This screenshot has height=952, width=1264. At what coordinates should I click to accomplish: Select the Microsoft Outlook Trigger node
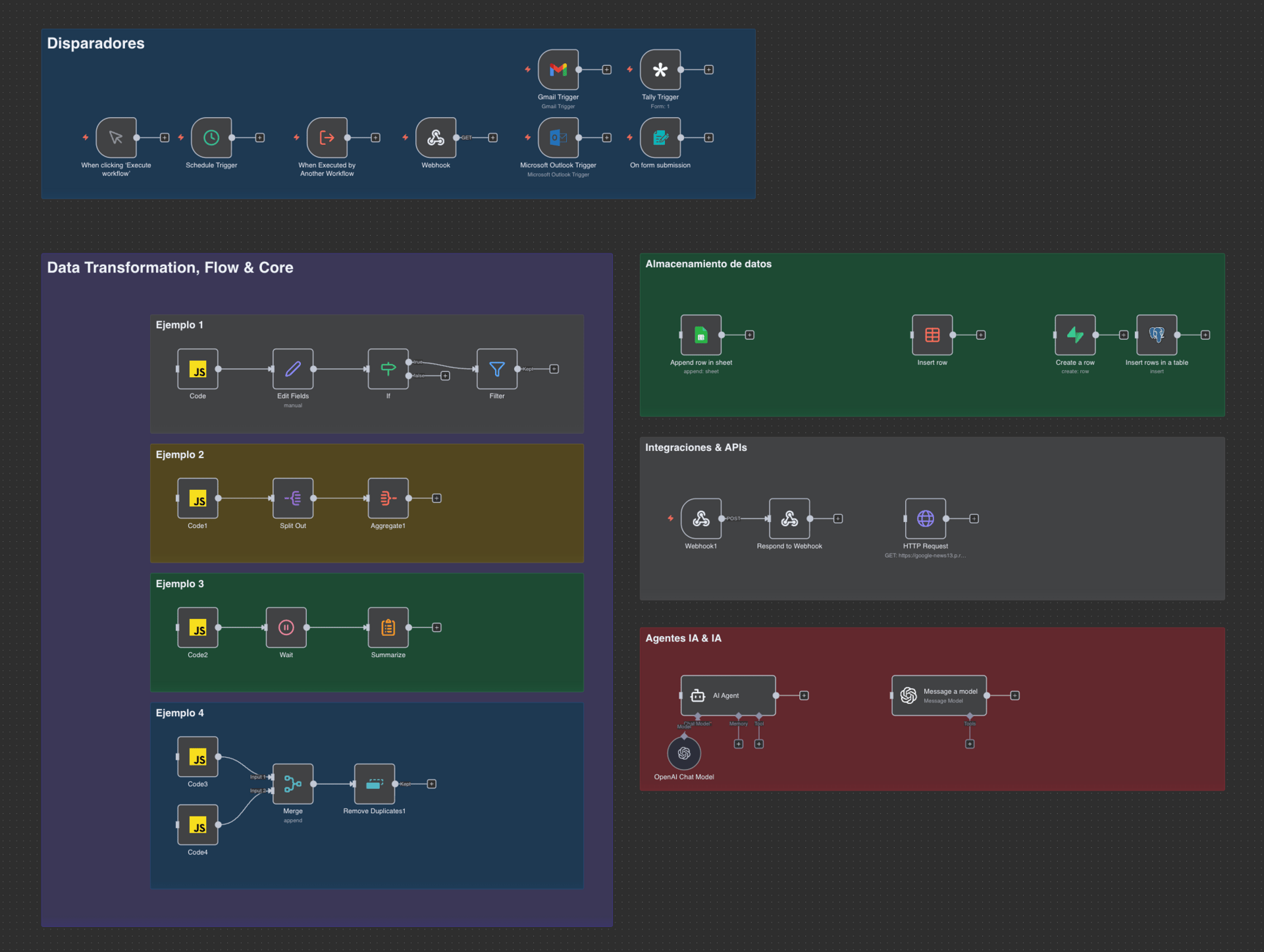[x=558, y=138]
